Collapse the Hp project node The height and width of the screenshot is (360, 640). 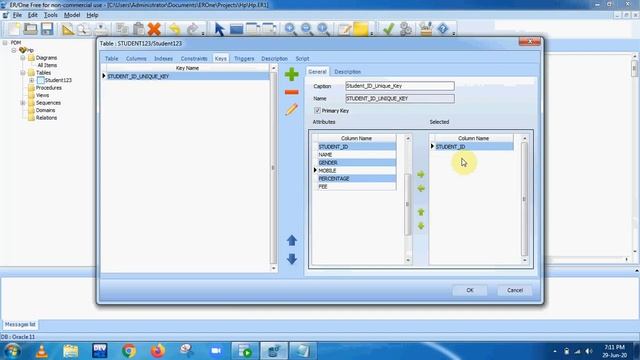pyautogui.click(x=14, y=50)
